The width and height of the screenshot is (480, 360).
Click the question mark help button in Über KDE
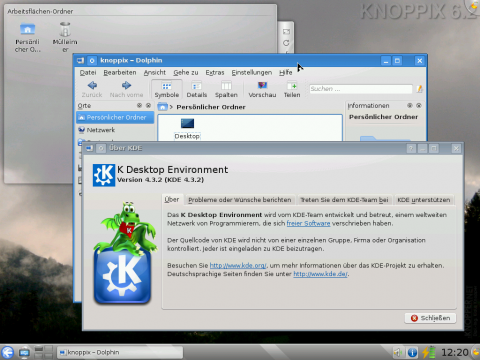(x=411, y=148)
